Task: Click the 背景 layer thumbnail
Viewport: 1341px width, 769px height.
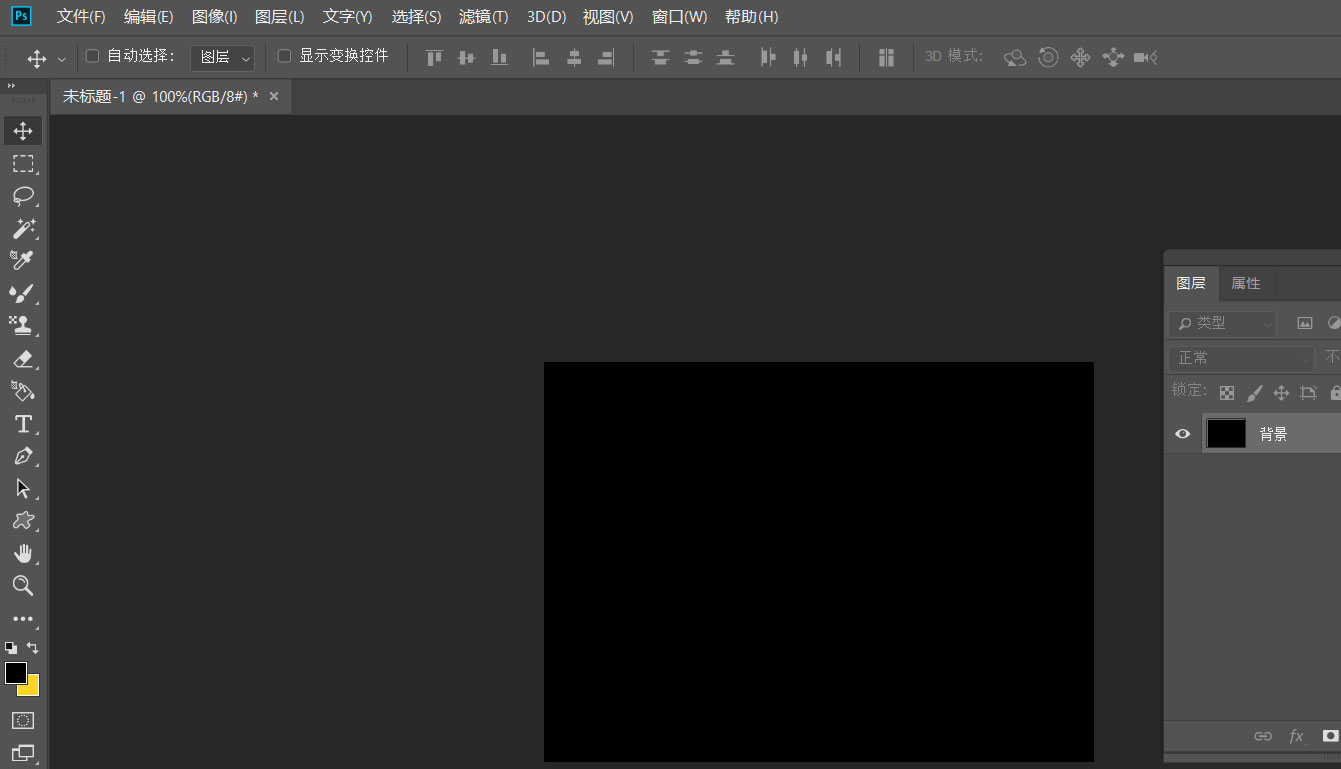Action: coord(1226,434)
